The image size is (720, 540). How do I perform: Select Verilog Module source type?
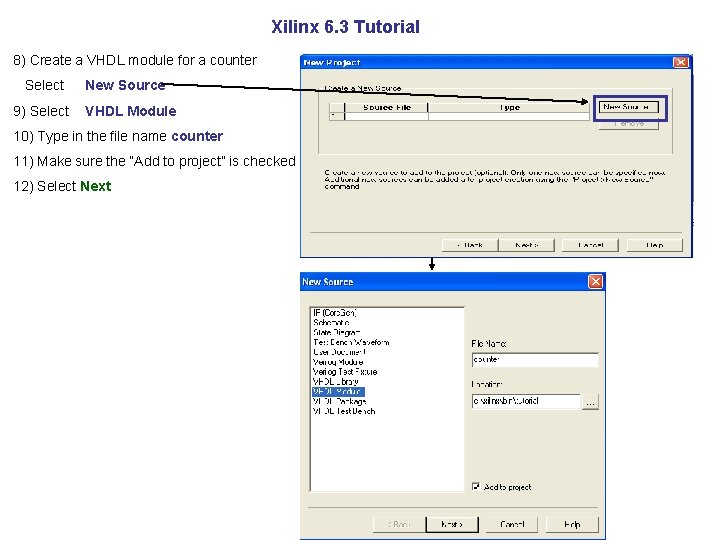coord(338,362)
